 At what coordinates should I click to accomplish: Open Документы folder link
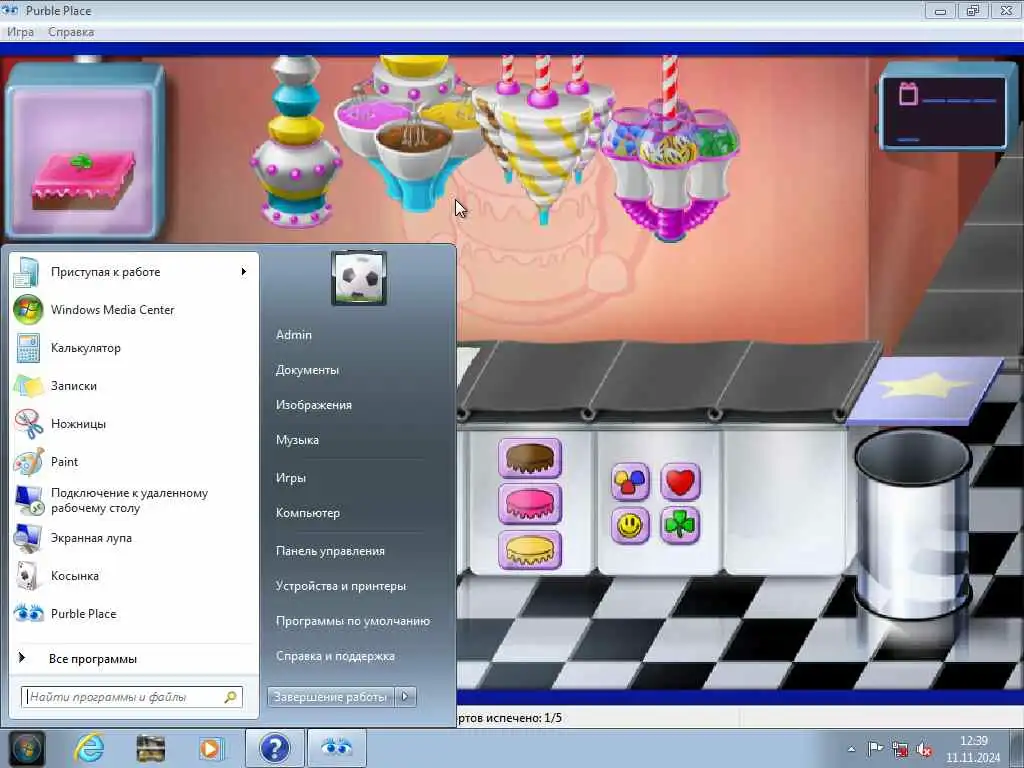pyautogui.click(x=307, y=370)
